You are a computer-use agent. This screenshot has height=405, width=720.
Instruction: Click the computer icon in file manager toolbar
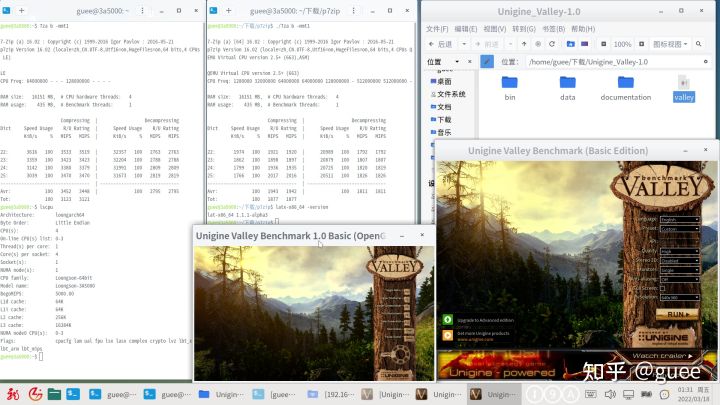tap(585, 44)
